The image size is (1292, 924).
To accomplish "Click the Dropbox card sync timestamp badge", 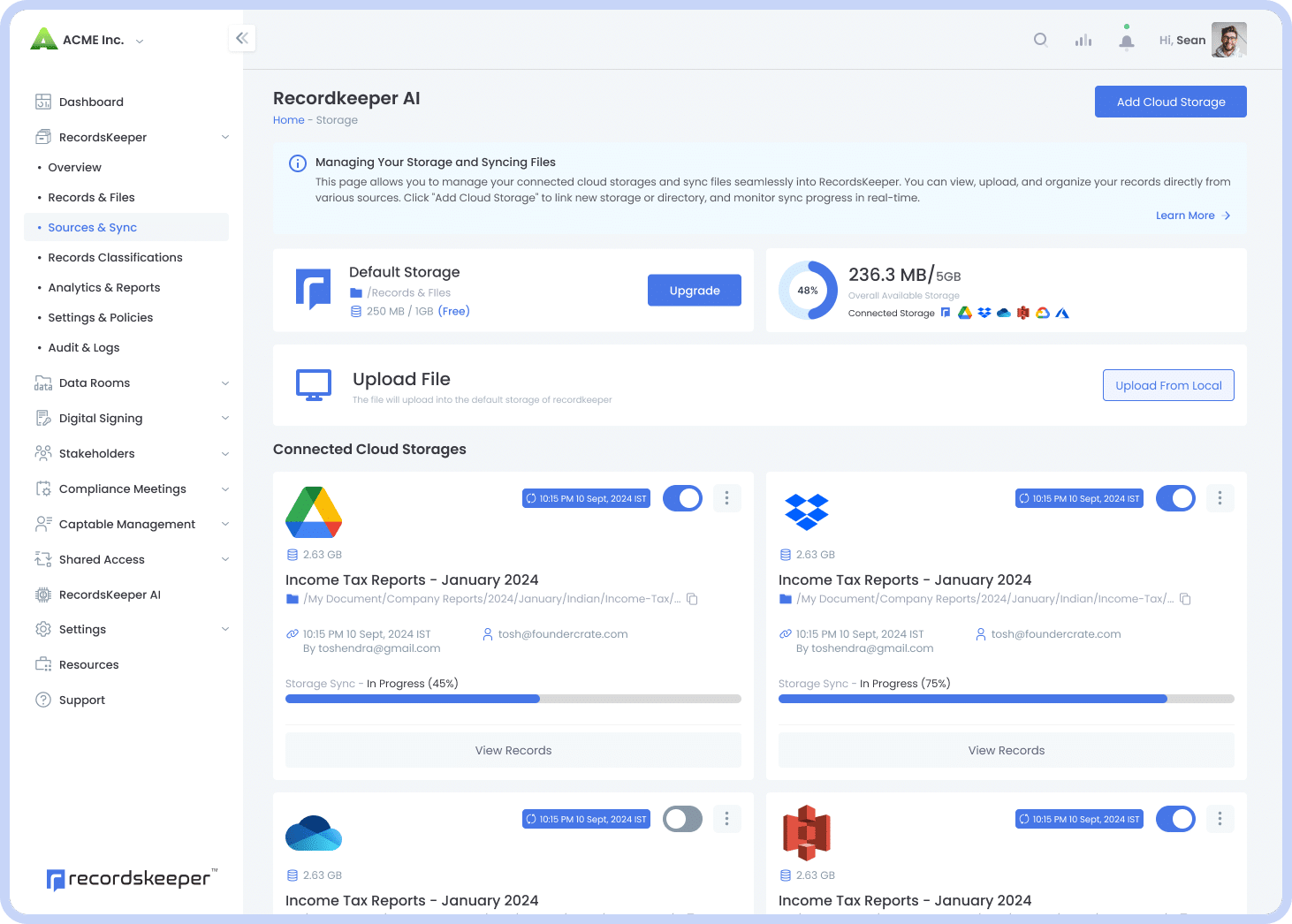I will 1080,498.
